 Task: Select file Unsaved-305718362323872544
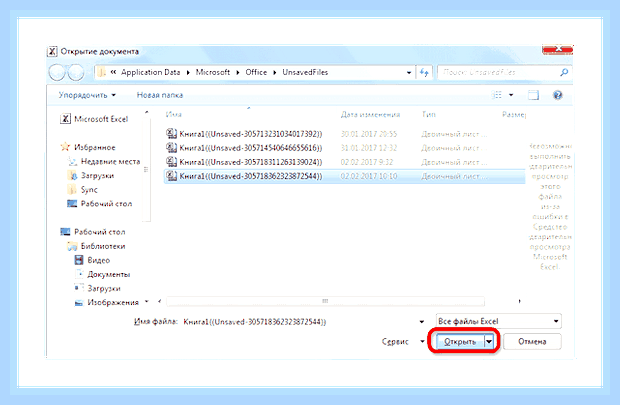tap(344, 176)
